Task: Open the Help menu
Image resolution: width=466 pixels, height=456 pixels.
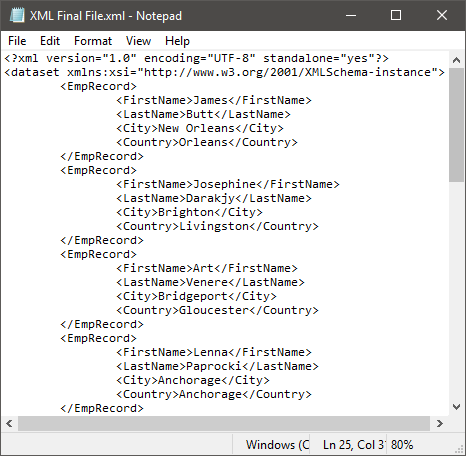Action: [177, 41]
